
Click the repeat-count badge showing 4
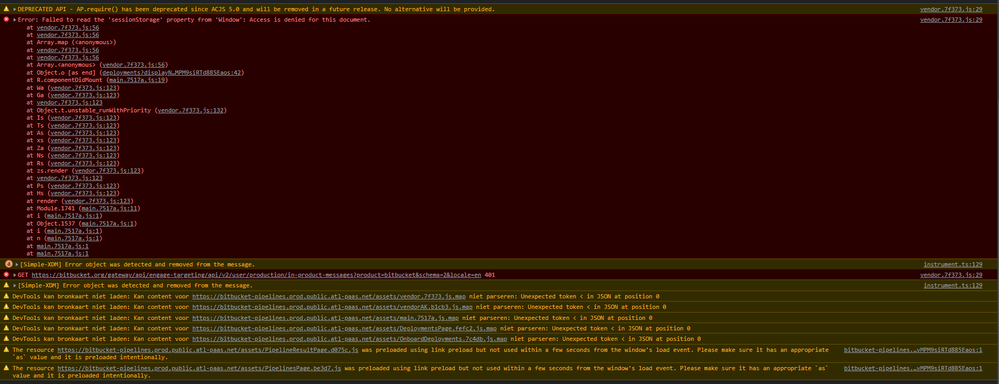pyautogui.click(x=8, y=264)
